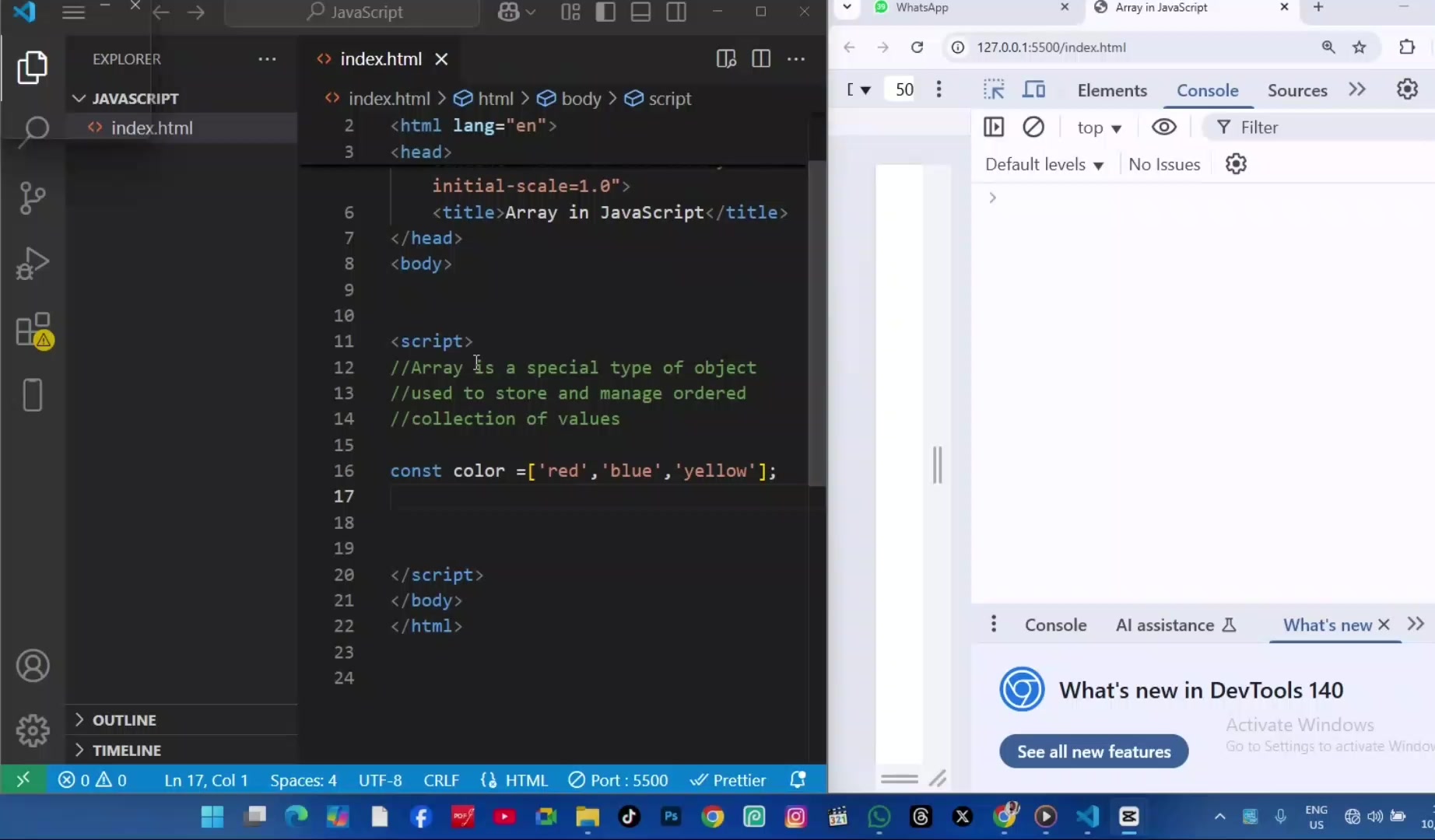1435x840 pixels.
Task: Toggle the console sidebar panel
Action: pyautogui.click(x=994, y=127)
